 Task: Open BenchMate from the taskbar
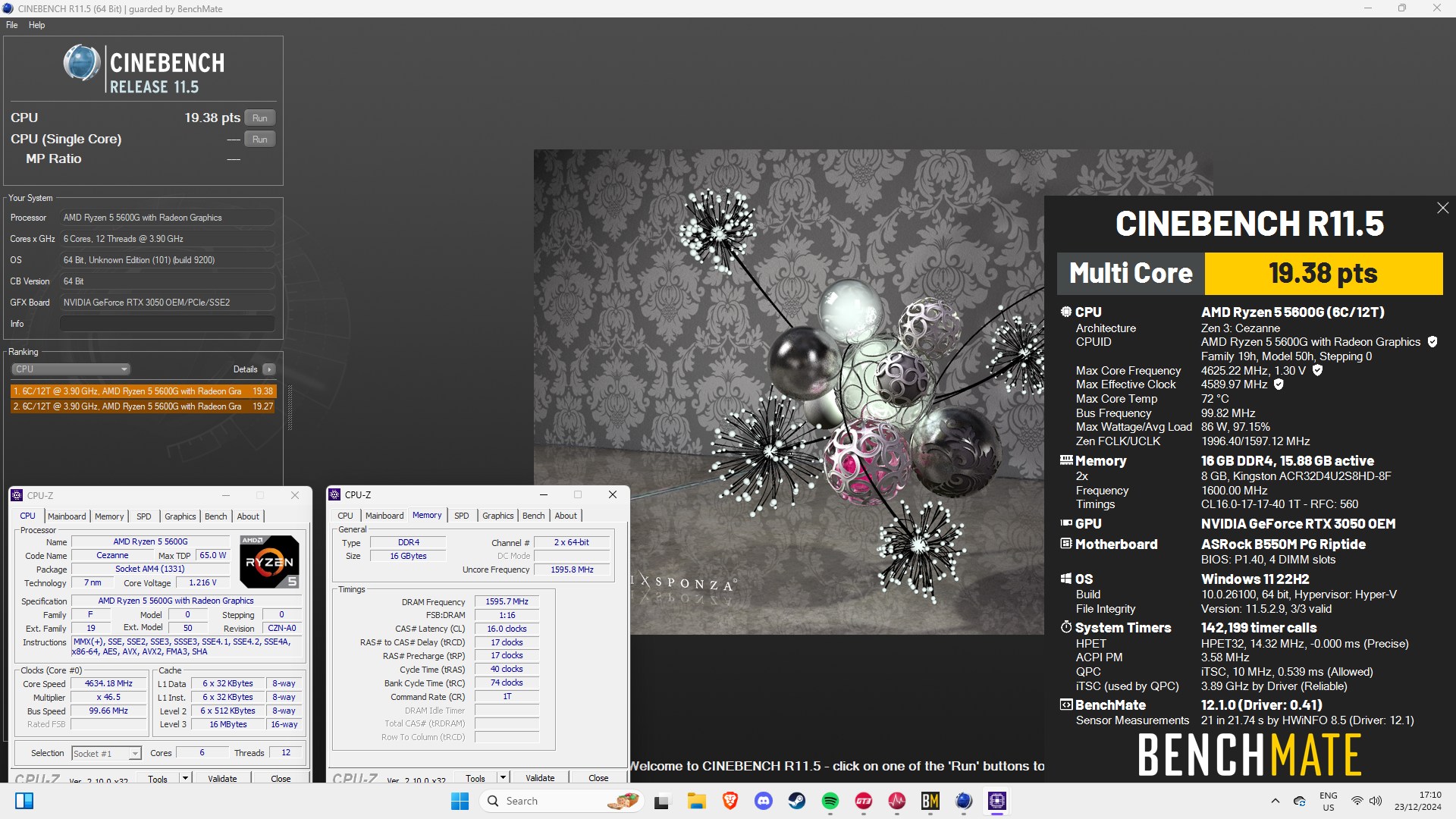930,801
